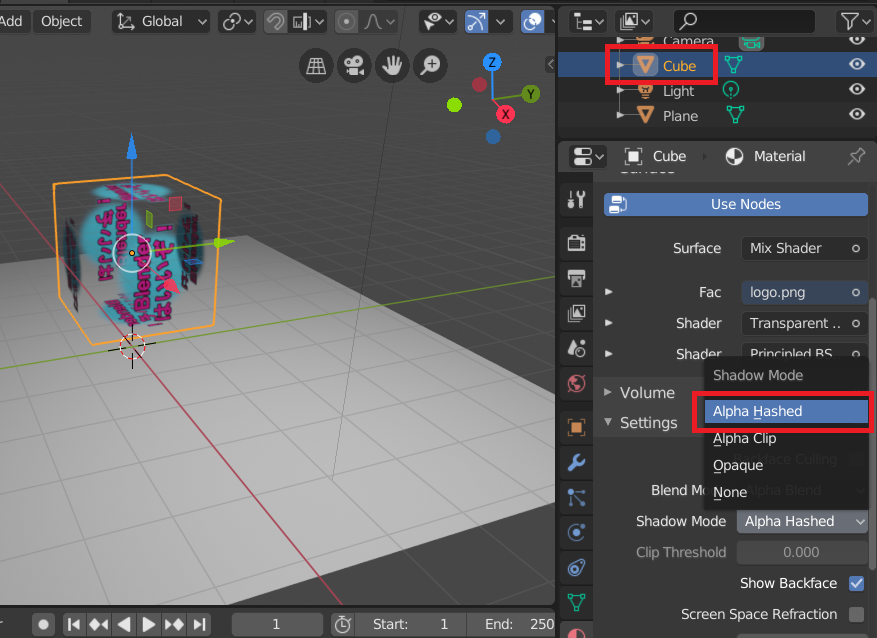This screenshot has height=638, width=877.
Task: Open Shadow Mode dropdown showing Alpha Hashed
Action: pyautogui.click(x=802, y=521)
